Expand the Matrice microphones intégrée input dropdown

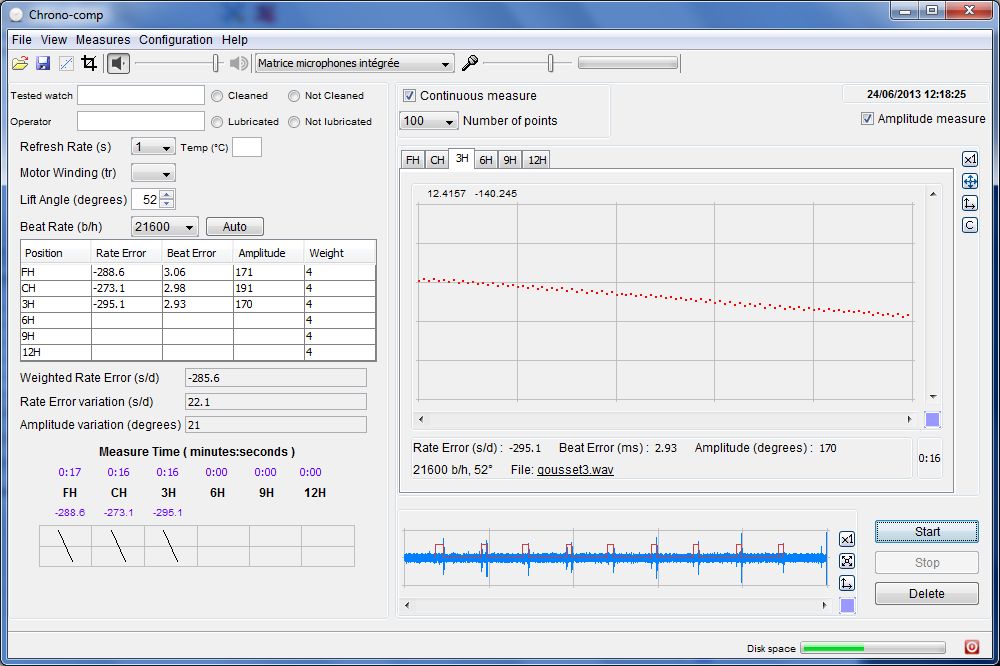(354, 63)
